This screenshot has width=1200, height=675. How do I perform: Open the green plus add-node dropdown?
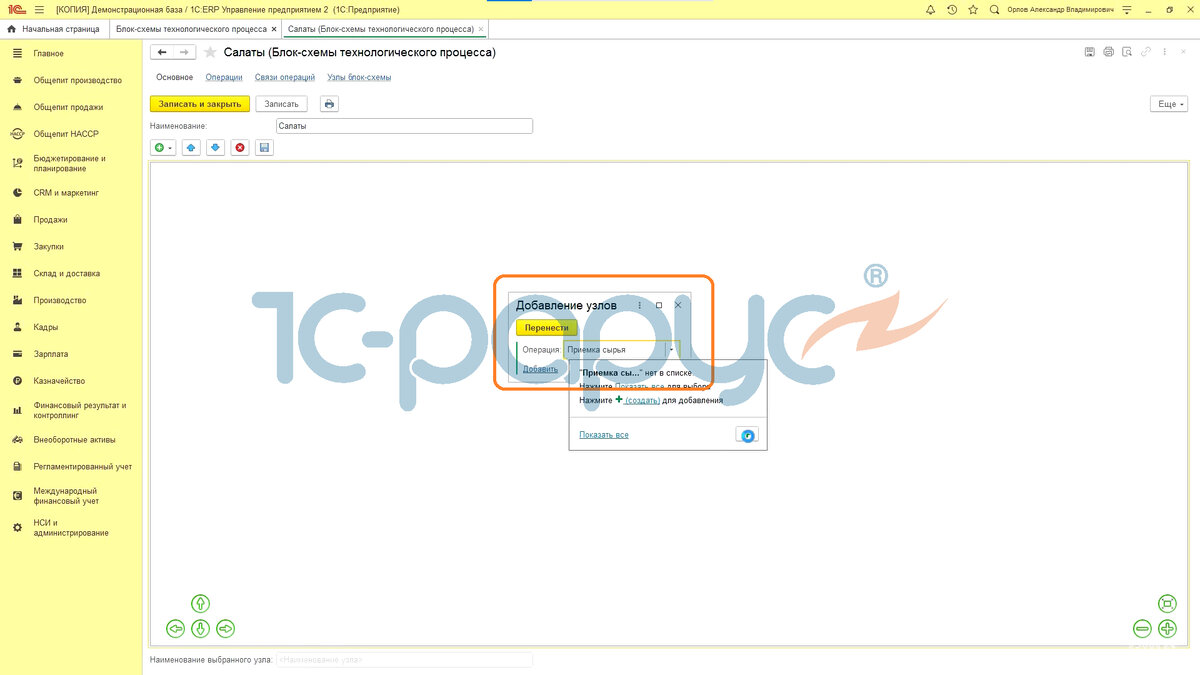point(163,148)
